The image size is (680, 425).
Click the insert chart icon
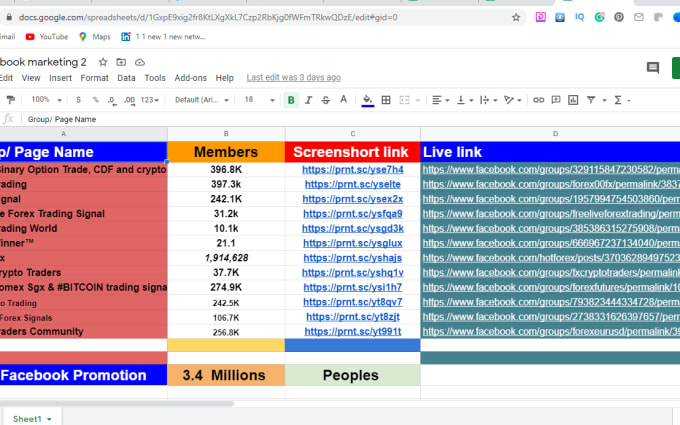click(x=573, y=100)
